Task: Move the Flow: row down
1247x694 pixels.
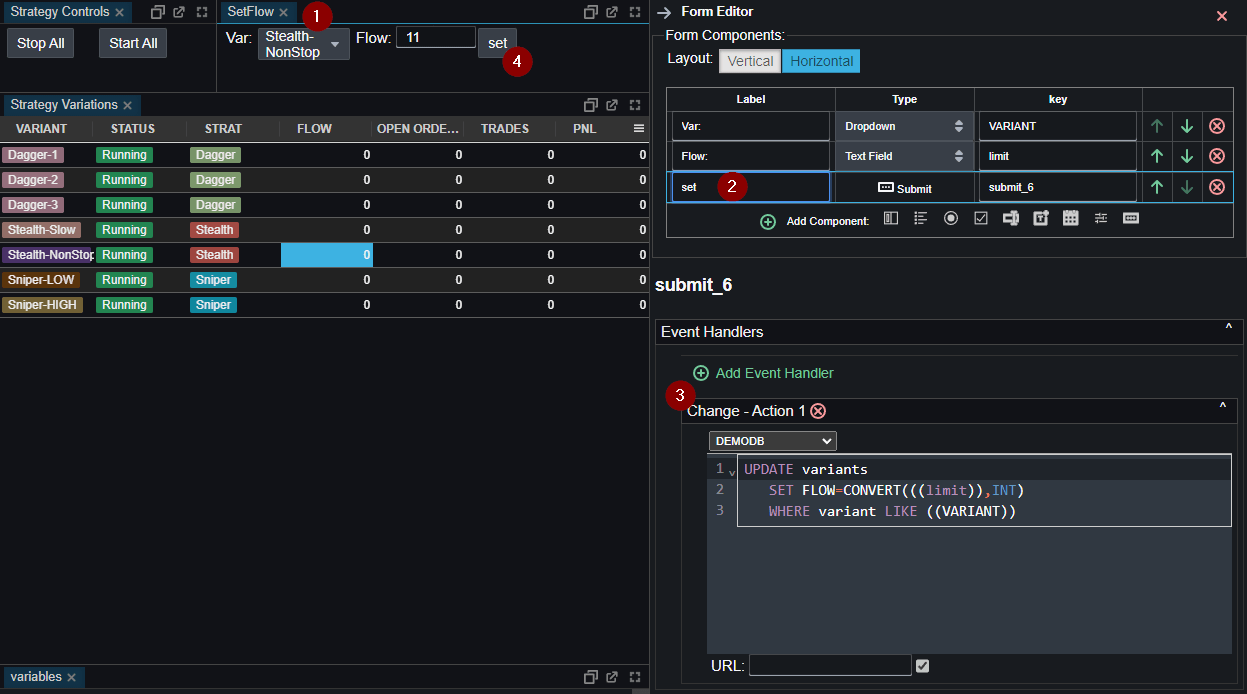Action: click(1187, 156)
